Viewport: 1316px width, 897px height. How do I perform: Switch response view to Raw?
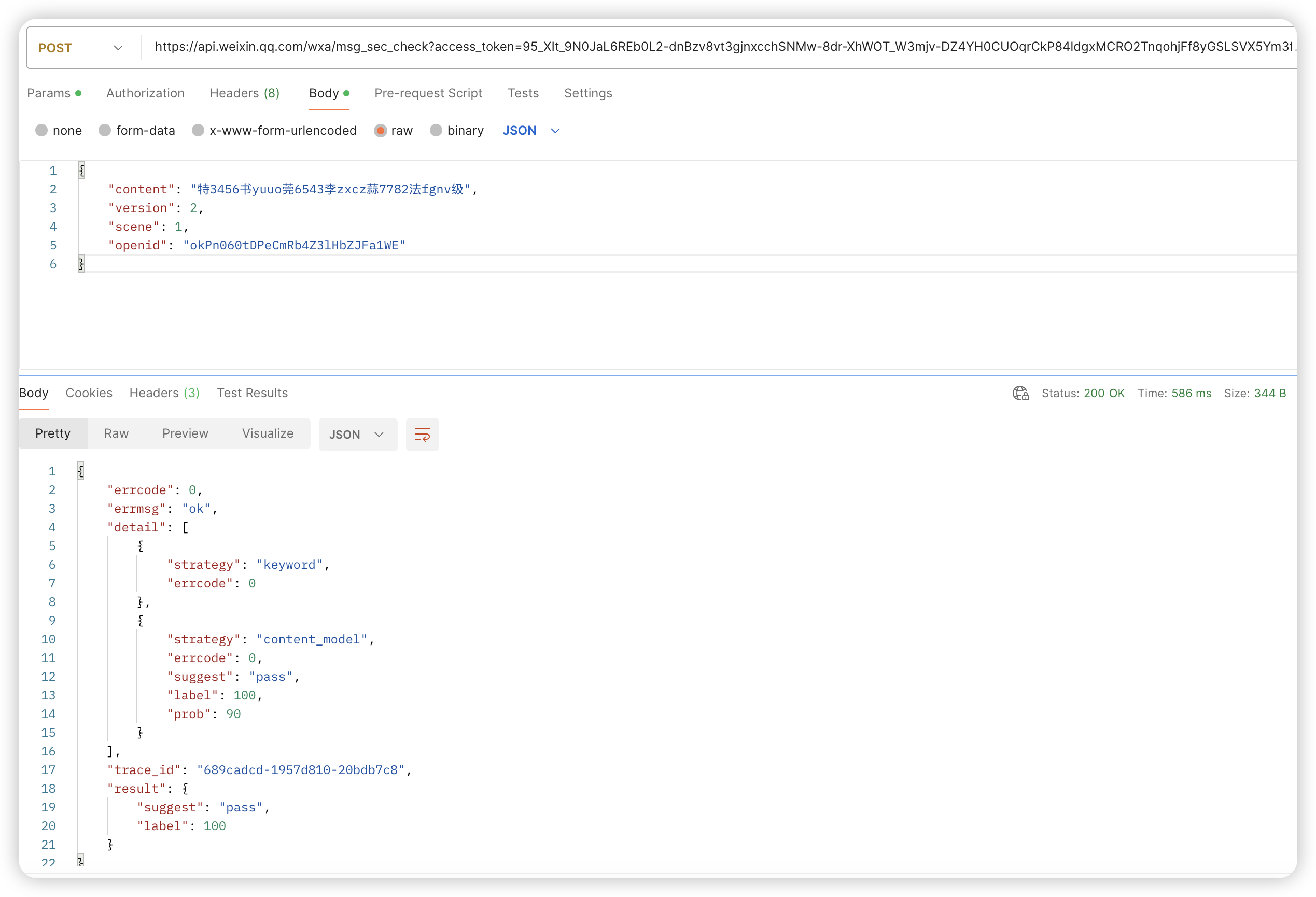tap(116, 433)
